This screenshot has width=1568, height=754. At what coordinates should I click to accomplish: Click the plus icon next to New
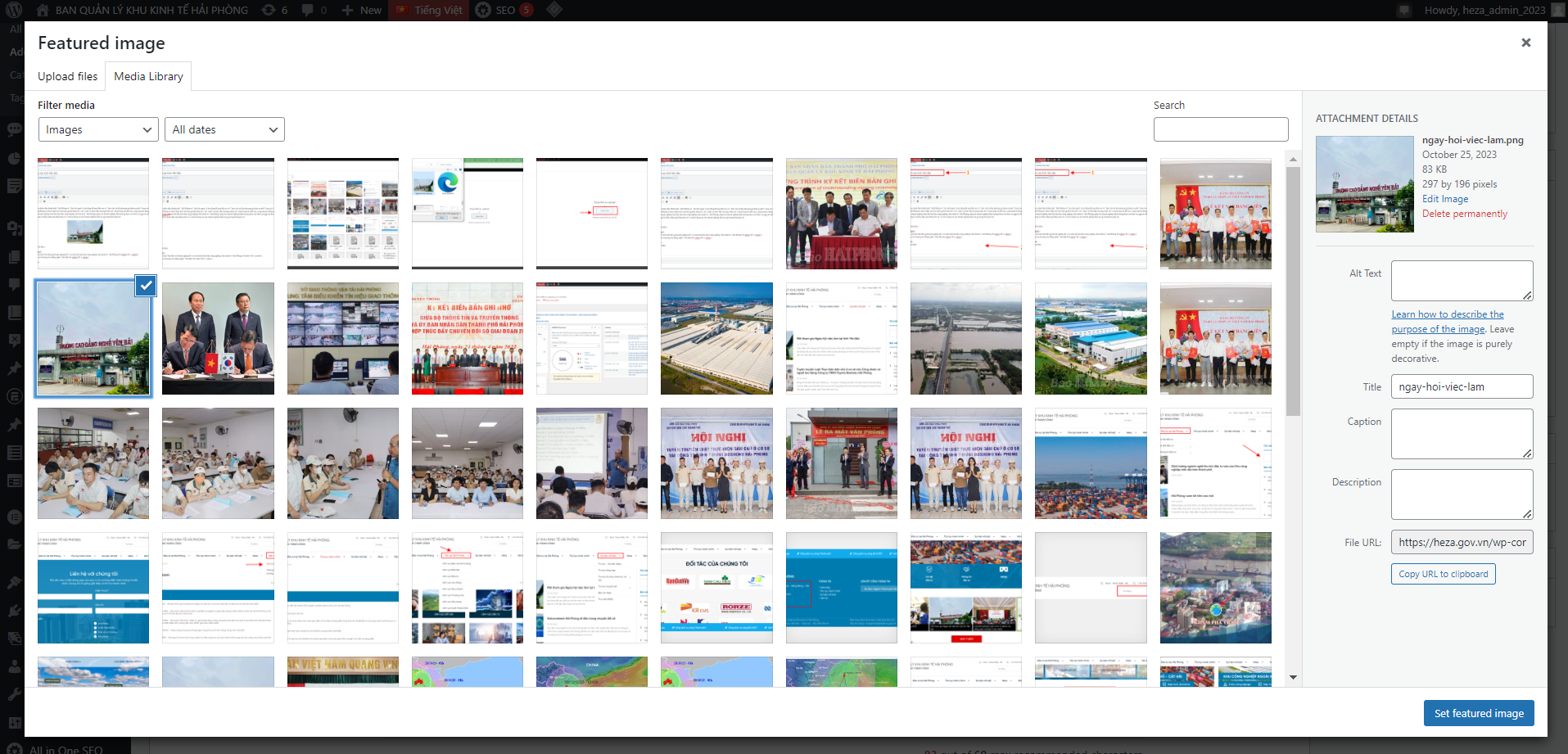347,10
